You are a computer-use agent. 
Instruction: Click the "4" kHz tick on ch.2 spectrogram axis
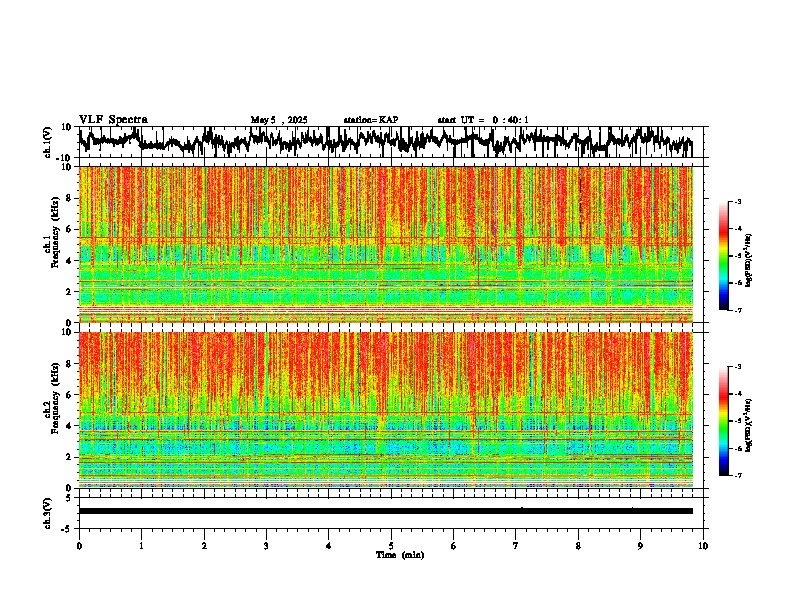69,426
